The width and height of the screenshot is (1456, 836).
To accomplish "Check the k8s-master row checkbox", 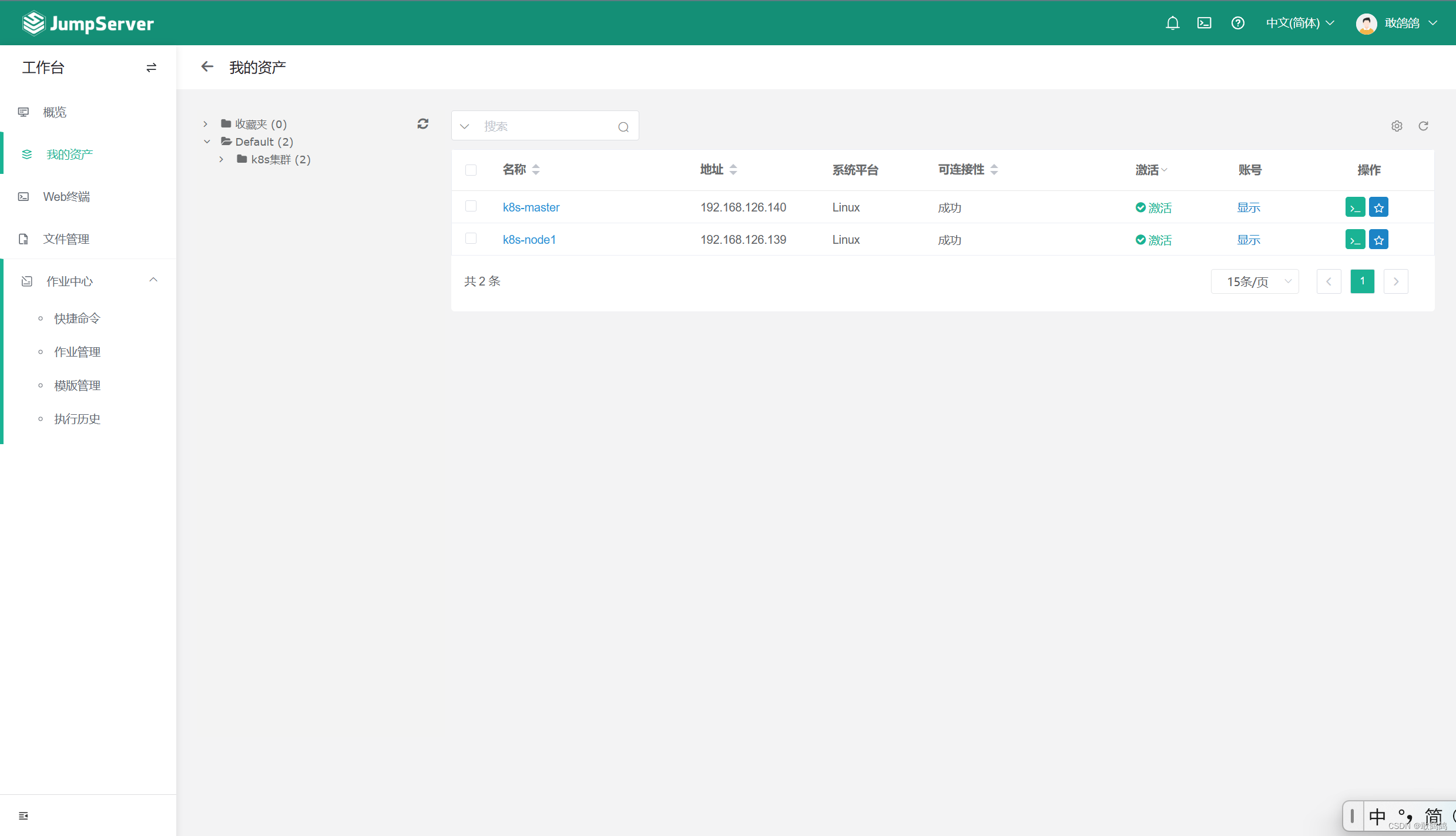I will [x=471, y=206].
